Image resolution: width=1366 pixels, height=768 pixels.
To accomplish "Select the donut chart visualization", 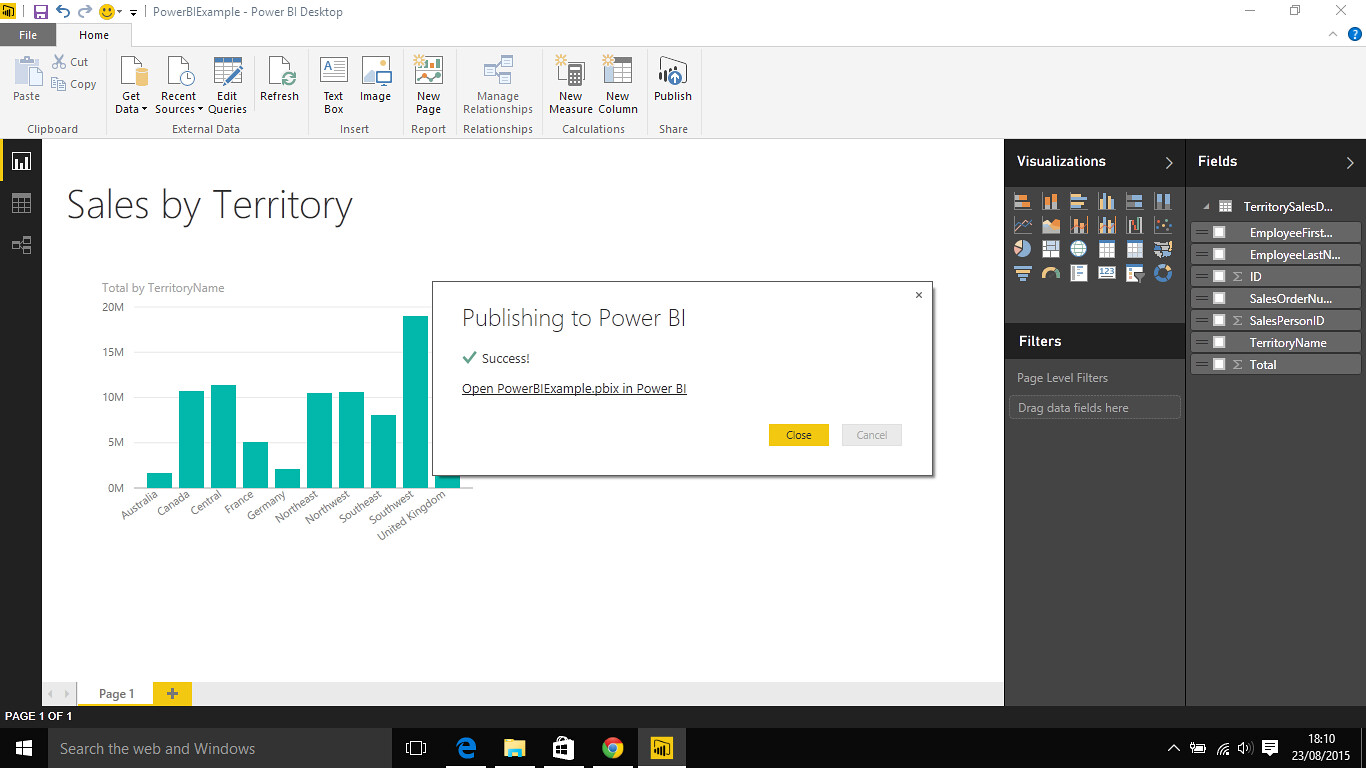I will click(1162, 272).
